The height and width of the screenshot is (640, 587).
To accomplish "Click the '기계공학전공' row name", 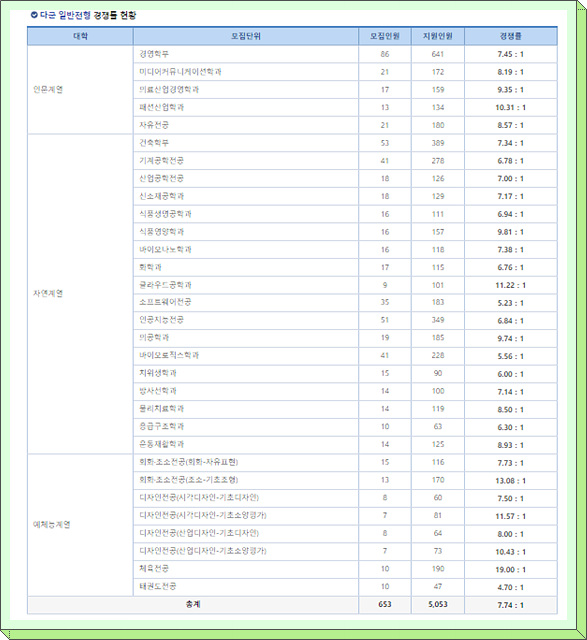I will [162, 160].
